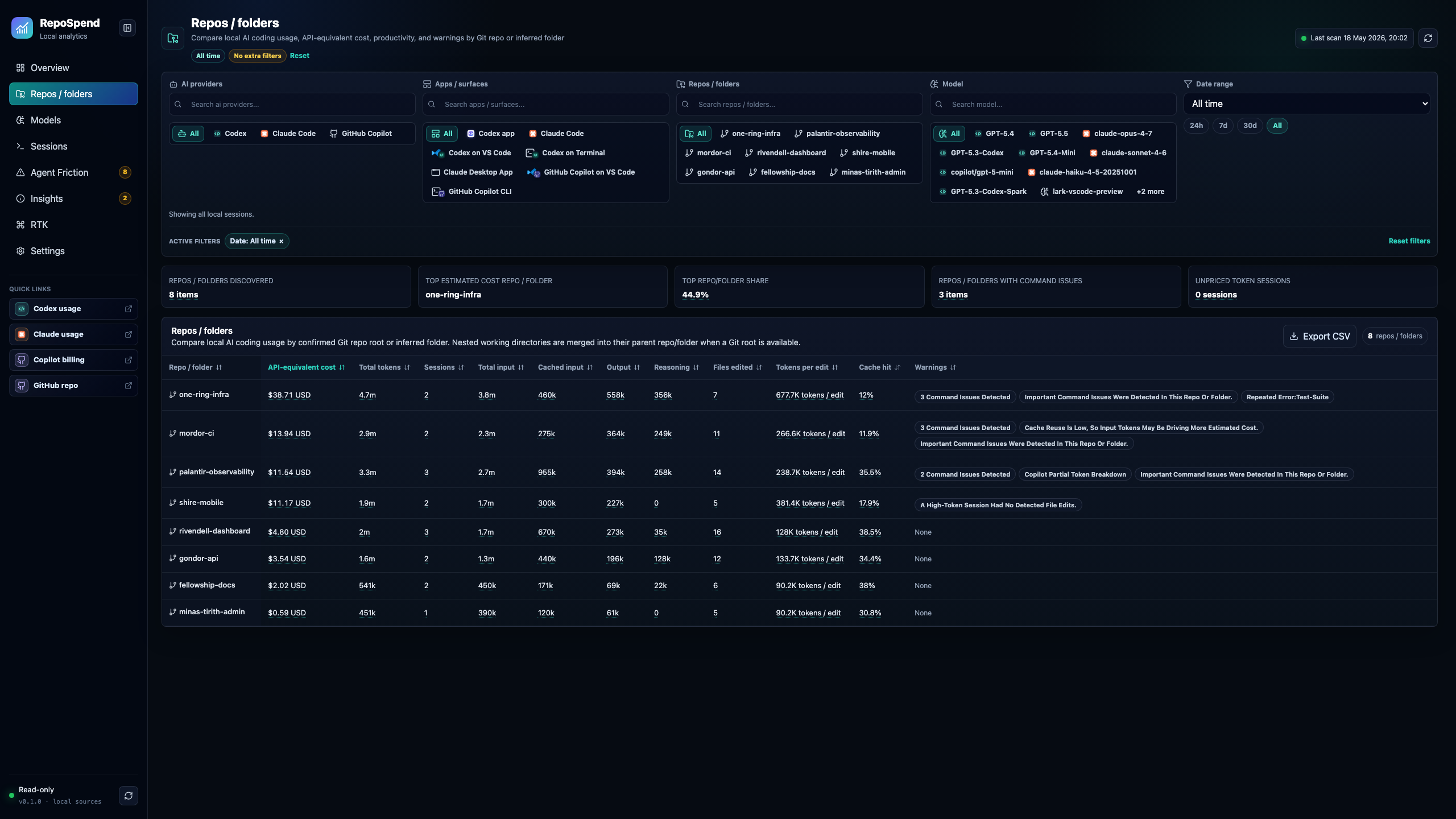Focus the Search model field
This screenshot has width=1456, height=819.
pyautogui.click(x=1053, y=104)
